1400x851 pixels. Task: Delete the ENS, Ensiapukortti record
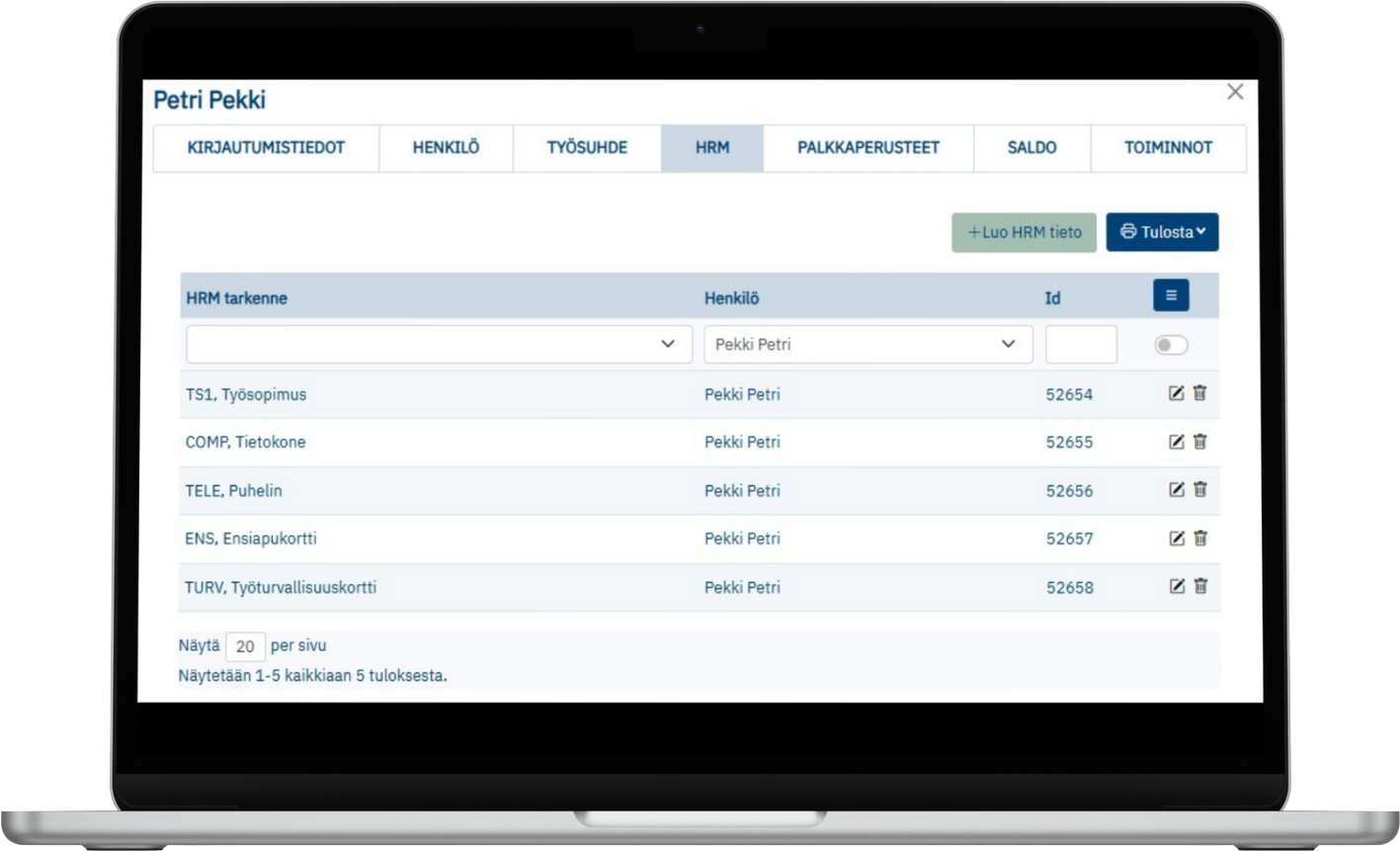(x=1199, y=538)
